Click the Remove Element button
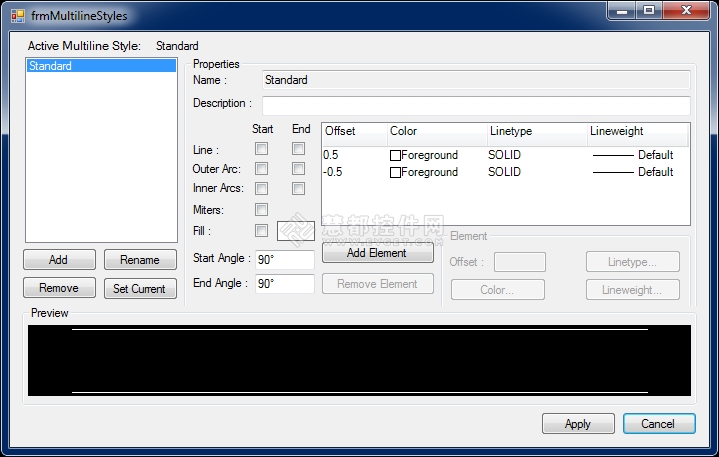Screen dimensions: 719x457 (x=378, y=284)
